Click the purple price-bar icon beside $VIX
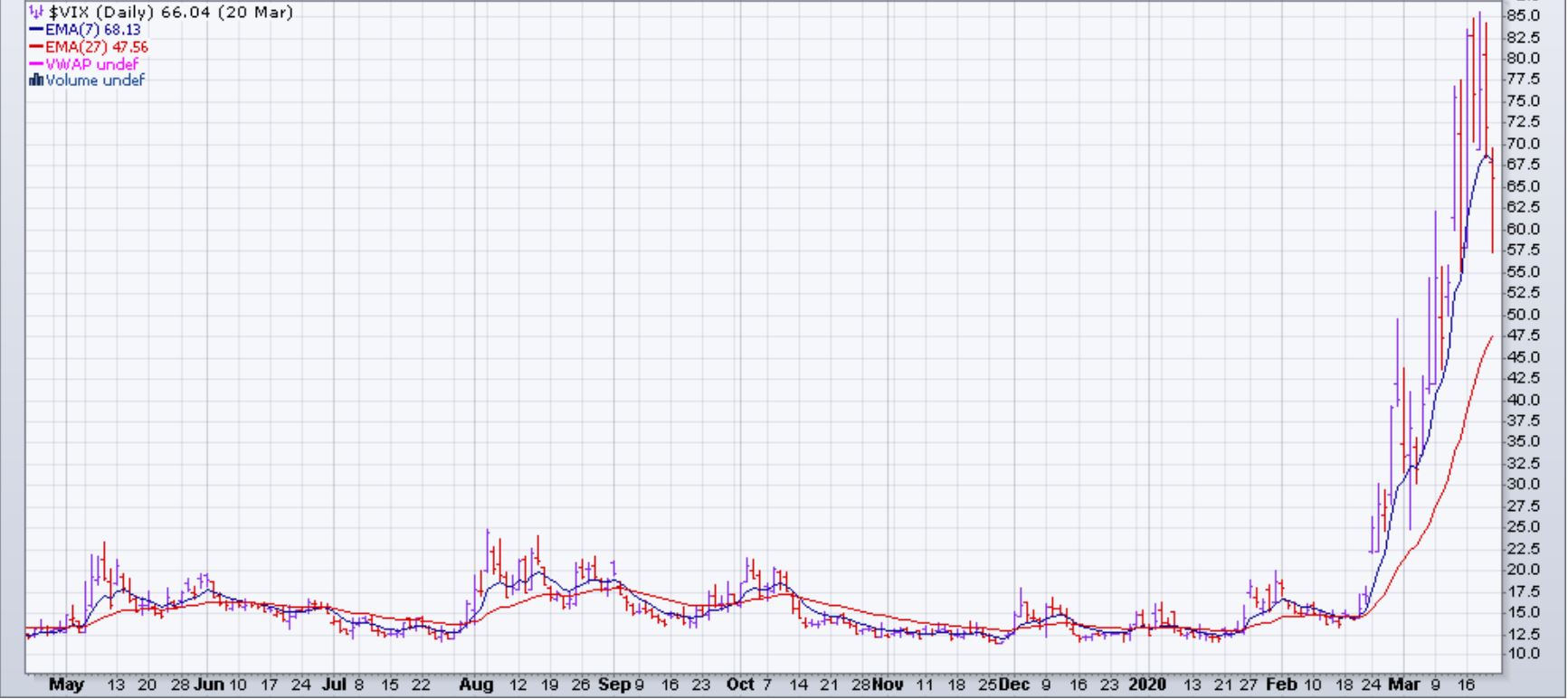Screen dimensions: 1568x699 [35, 13]
